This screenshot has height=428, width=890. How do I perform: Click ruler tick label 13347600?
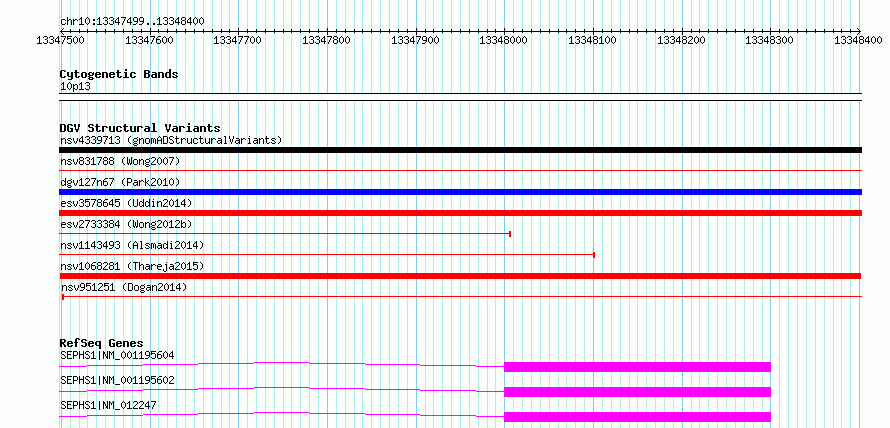[149, 40]
